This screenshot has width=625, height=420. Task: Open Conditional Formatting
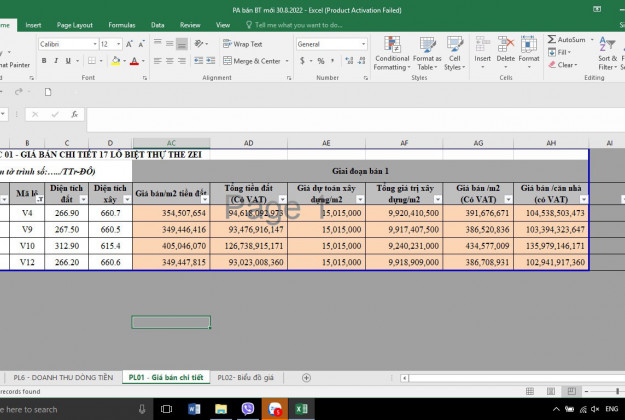click(x=392, y=53)
